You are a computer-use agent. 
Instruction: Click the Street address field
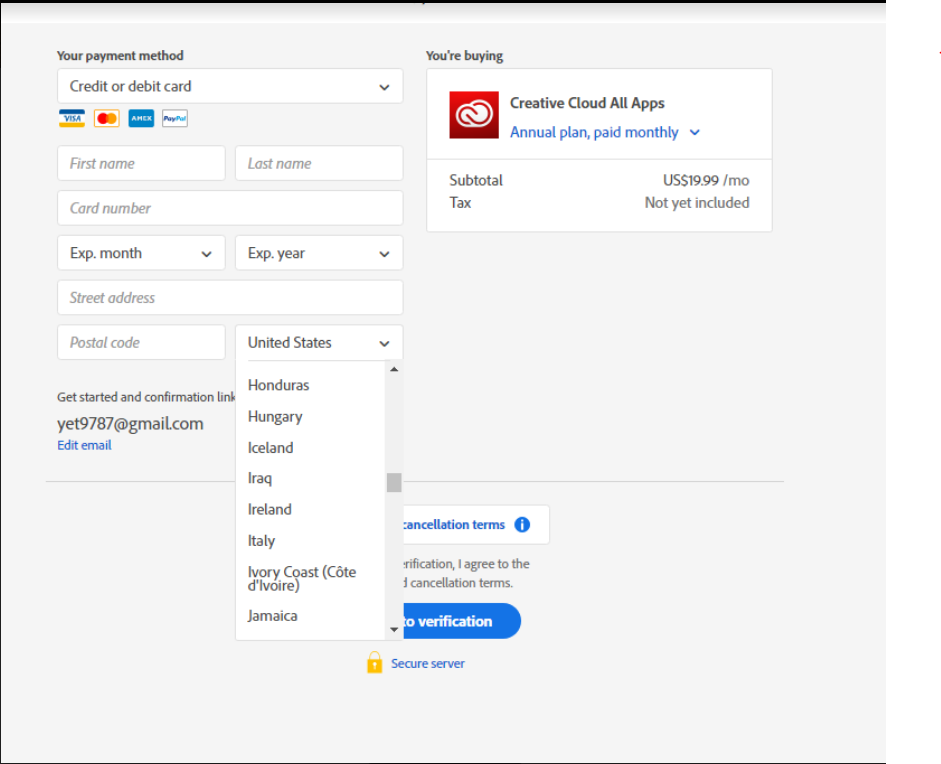point(230,298)
